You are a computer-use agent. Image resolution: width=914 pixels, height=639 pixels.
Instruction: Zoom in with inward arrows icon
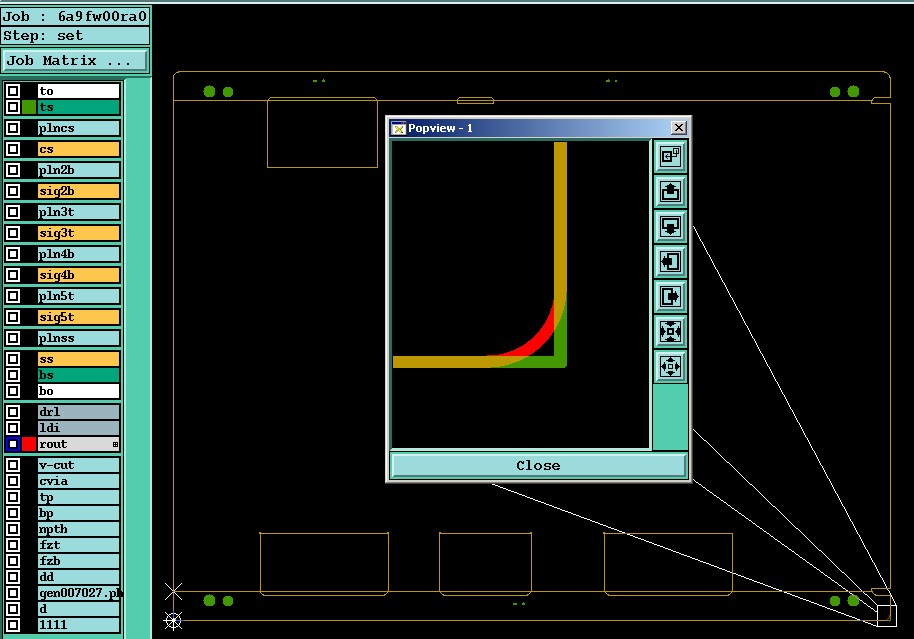click(670, 331)
